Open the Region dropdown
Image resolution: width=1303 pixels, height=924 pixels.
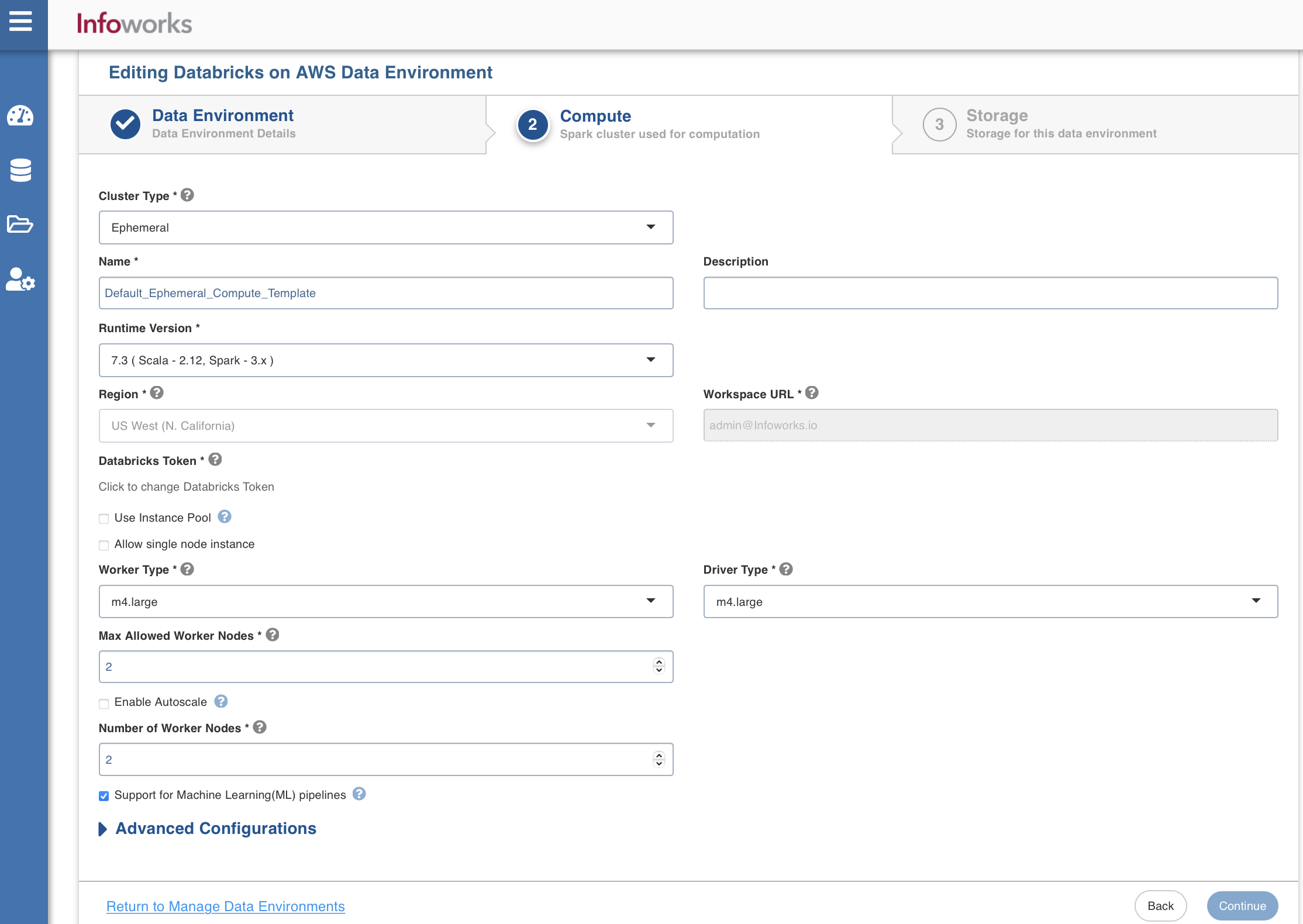386,426
